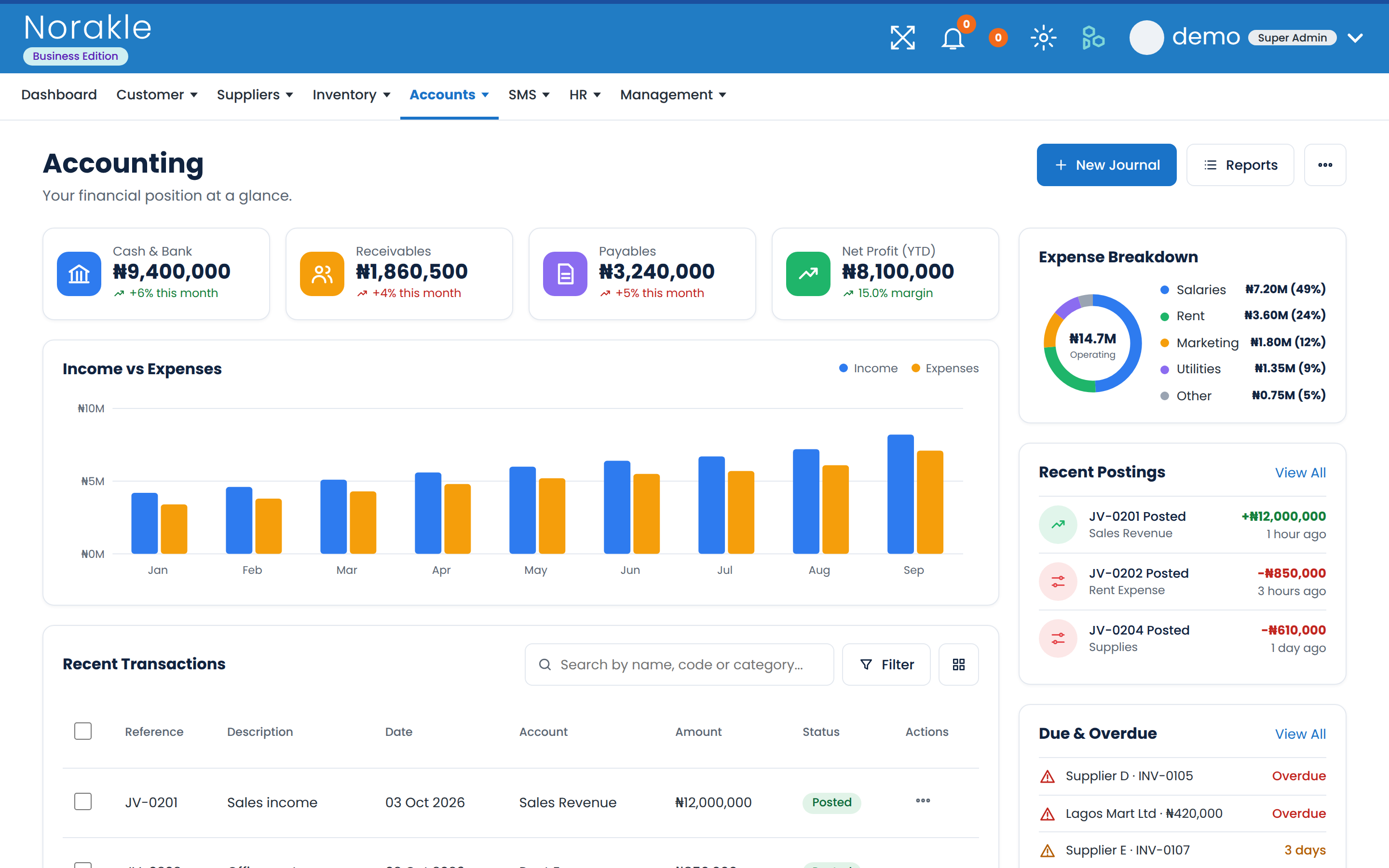Open the user profile chevron dropdown
This screenshot has width=1389, height=868.
1355,38
